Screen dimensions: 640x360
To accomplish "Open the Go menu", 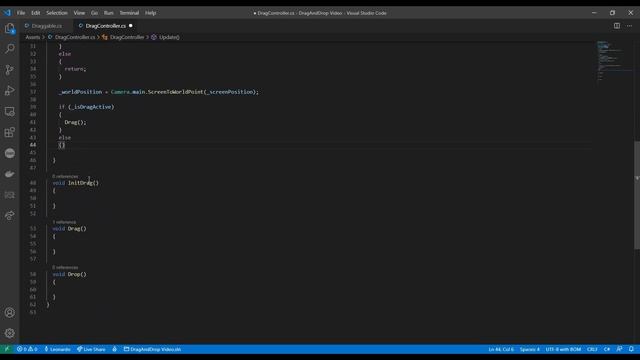I will pos(94,13).
